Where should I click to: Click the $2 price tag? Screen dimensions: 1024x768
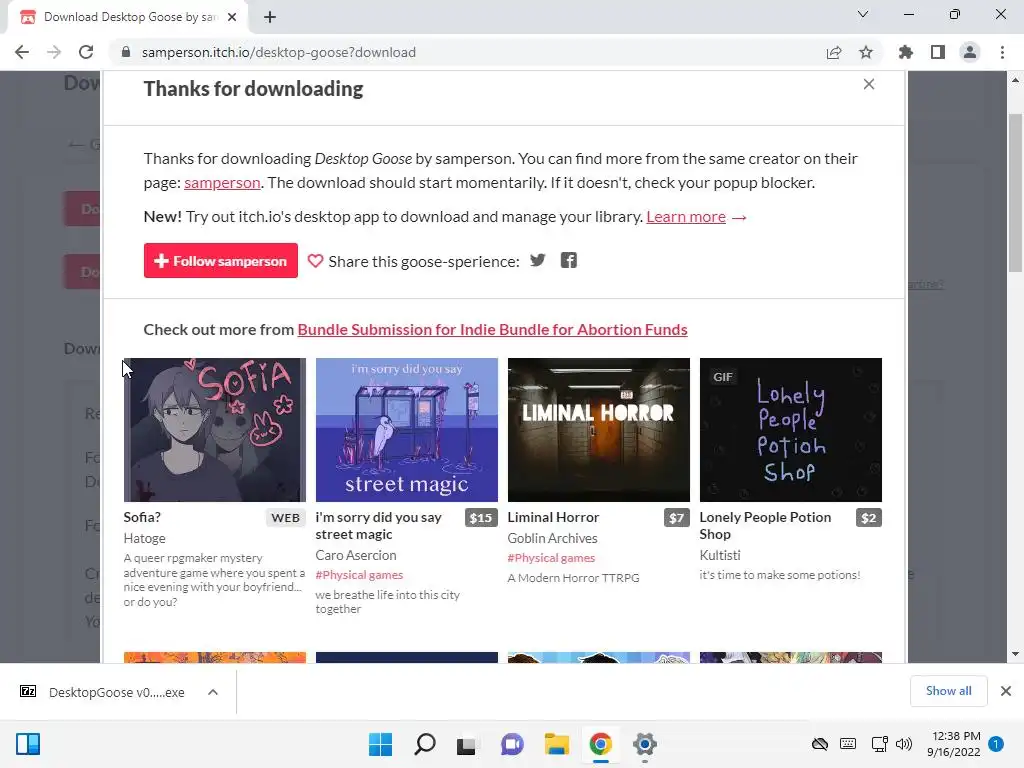(869, 518)
